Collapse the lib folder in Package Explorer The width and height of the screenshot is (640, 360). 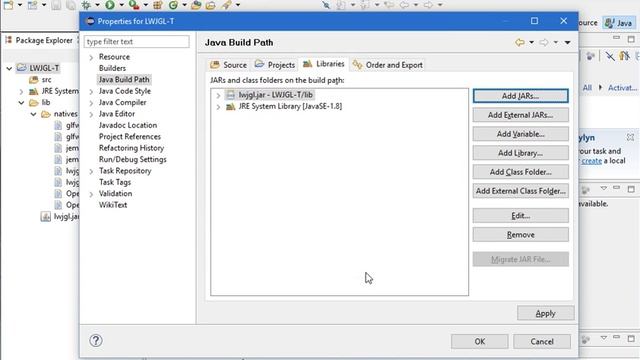pyautogui.click(x=21, y=103)
